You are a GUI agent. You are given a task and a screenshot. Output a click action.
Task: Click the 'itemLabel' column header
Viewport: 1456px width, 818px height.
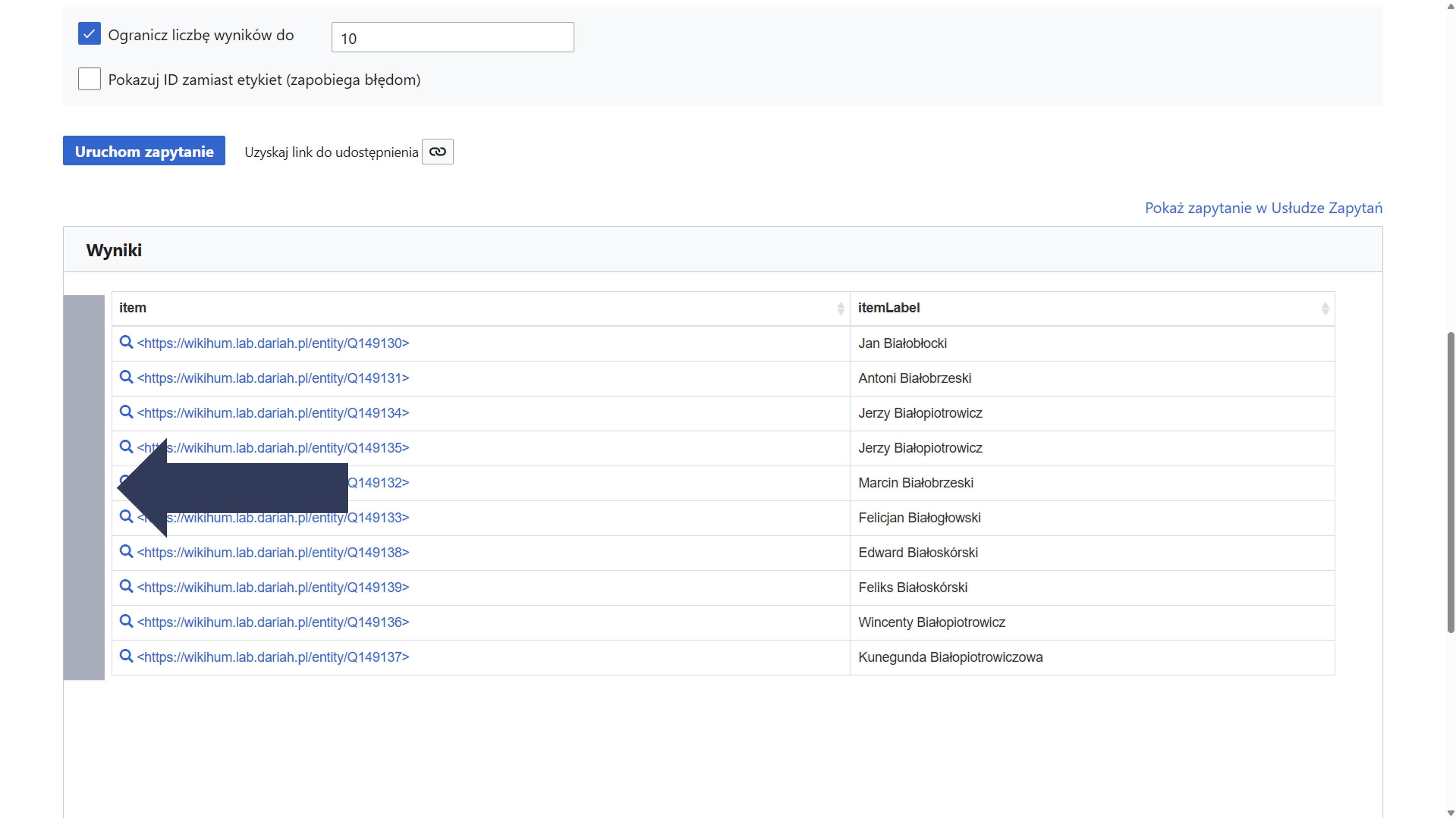point(888,308)
